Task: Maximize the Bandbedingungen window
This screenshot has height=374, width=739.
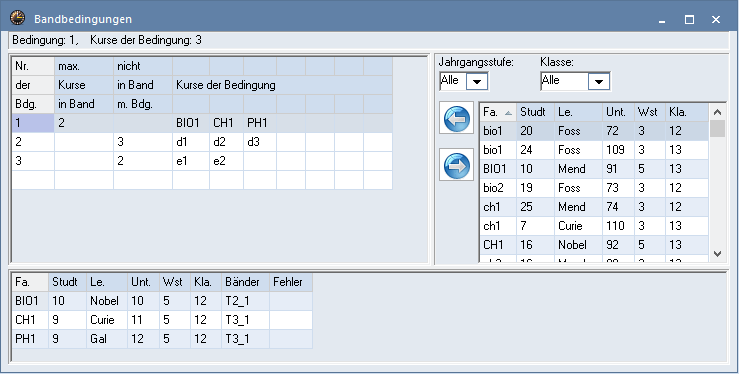Action: [690, 19]
